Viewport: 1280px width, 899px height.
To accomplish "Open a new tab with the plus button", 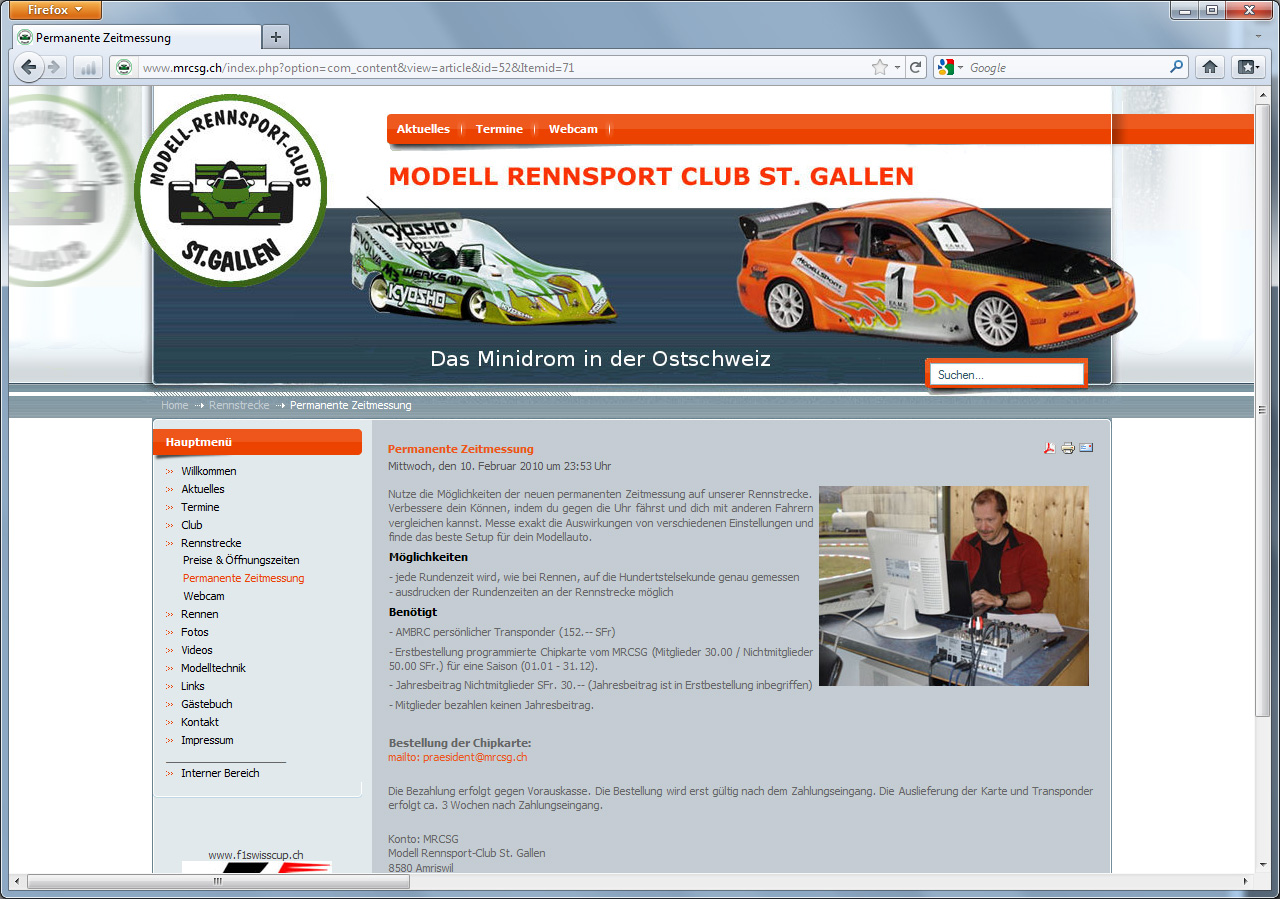I will [x=275, y=37].
